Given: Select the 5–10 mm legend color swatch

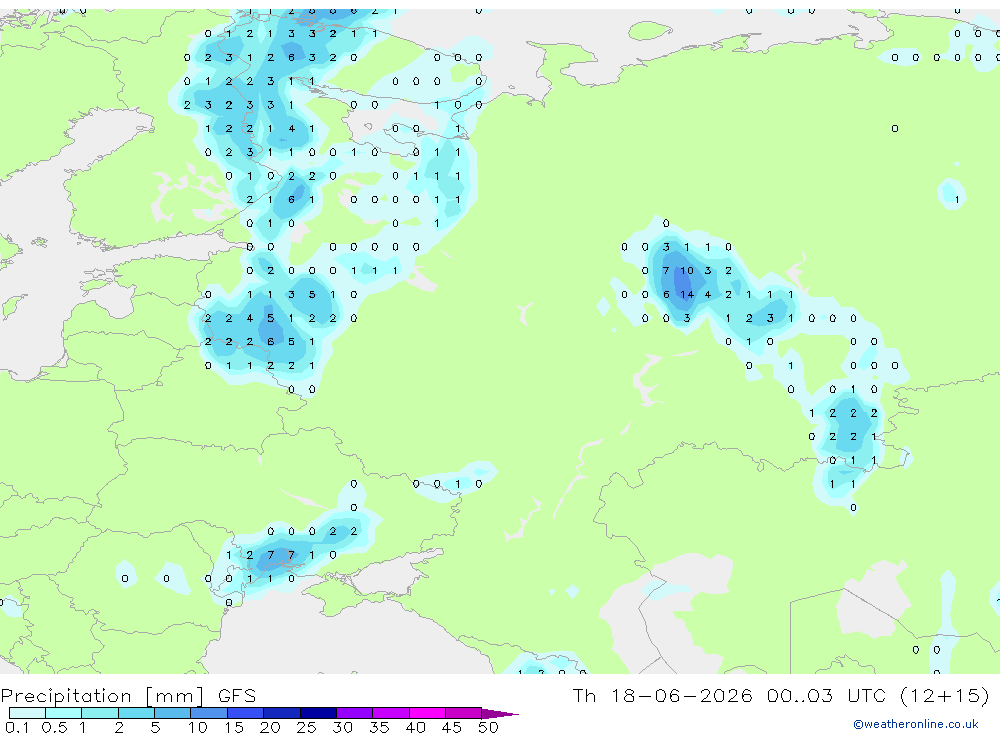Looking at the screenshot, I should 173,713.
